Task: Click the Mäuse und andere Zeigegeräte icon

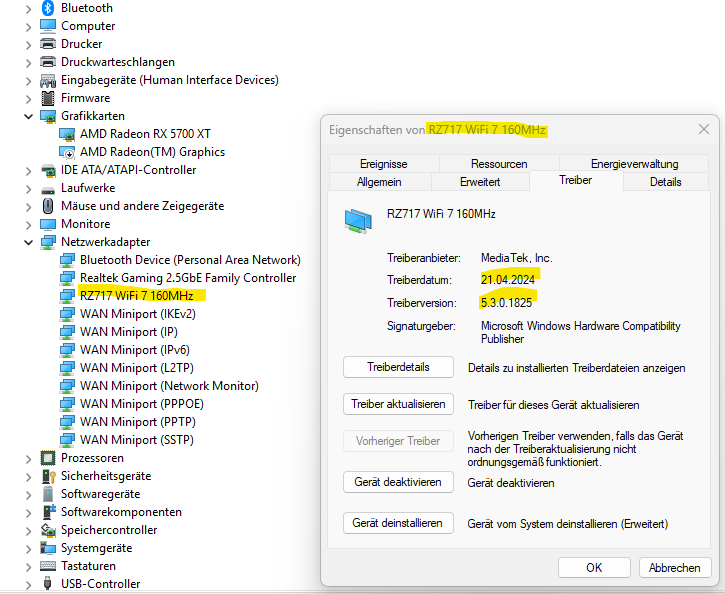Action: click(48, 206)
